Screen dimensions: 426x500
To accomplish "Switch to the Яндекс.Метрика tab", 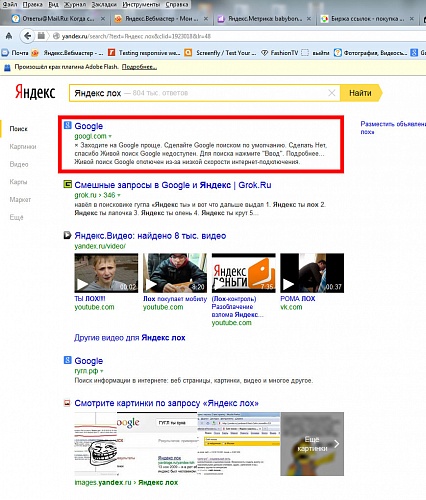I will pos(260,19).
